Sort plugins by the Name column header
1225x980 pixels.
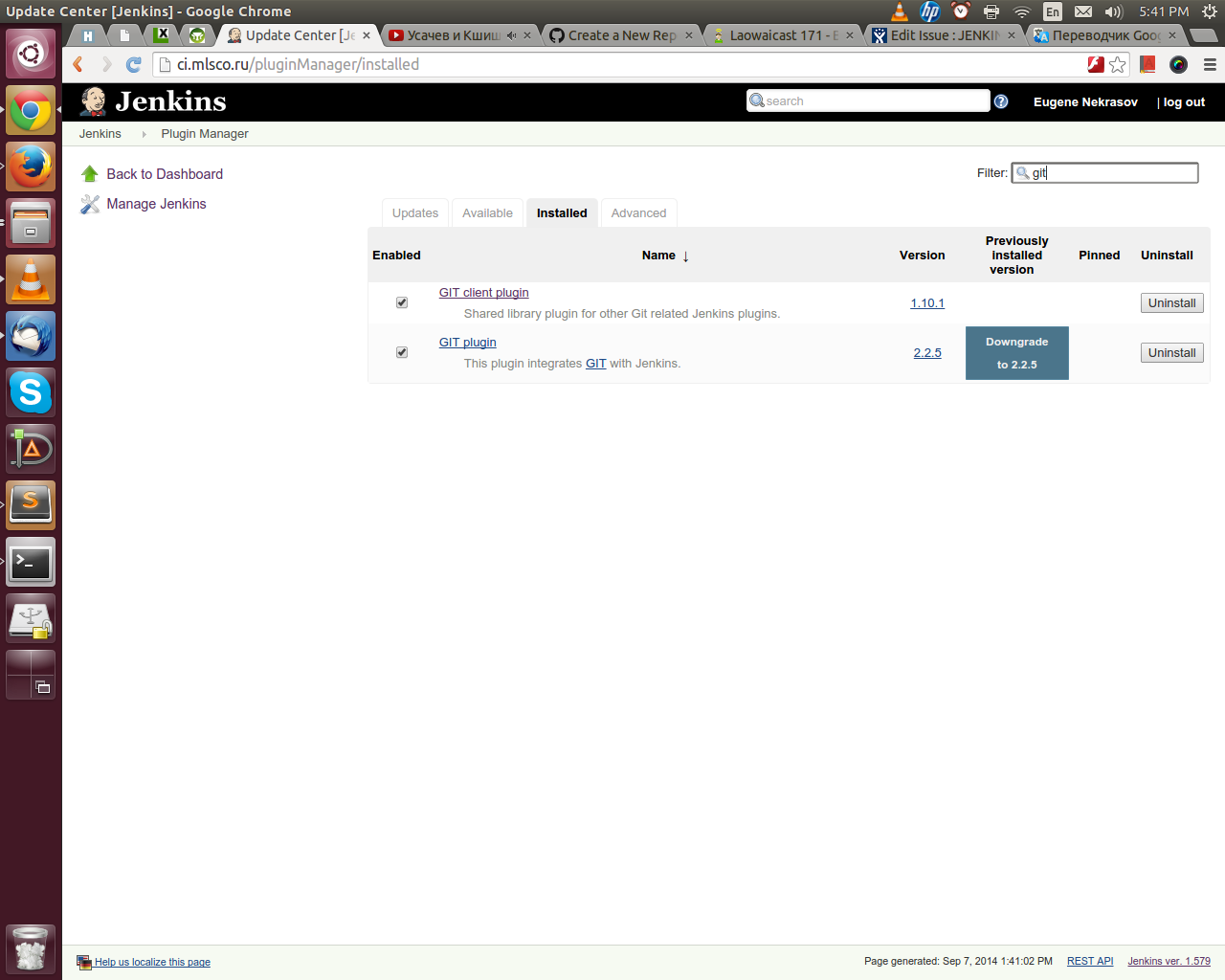click(x=658, y=256)
